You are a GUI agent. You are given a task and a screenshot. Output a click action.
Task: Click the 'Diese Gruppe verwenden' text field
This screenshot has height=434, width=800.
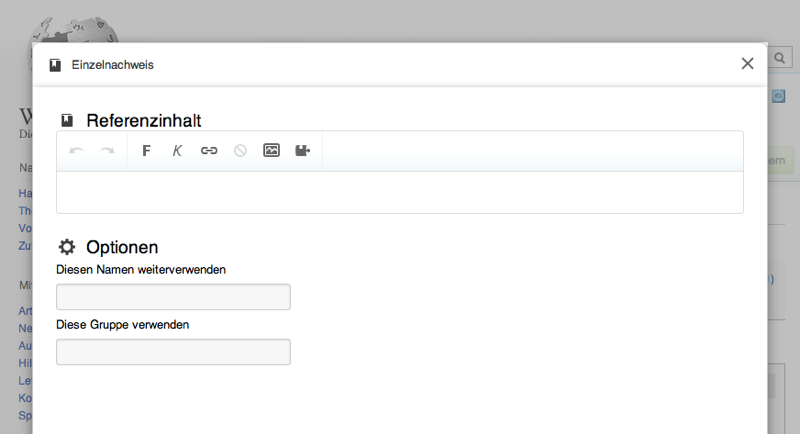173,352
